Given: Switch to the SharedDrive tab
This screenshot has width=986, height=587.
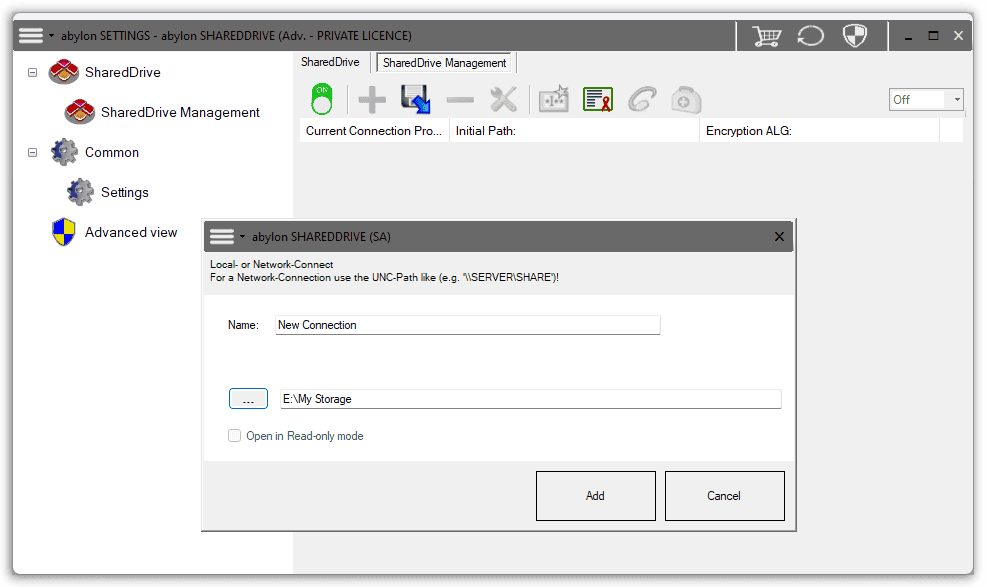Looking at the screenshot, I should click(x=330, y=62).
